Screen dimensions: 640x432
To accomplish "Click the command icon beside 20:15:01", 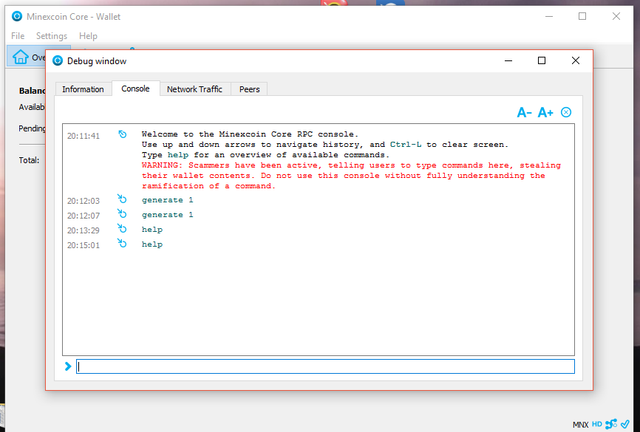I will coord(122,243).
